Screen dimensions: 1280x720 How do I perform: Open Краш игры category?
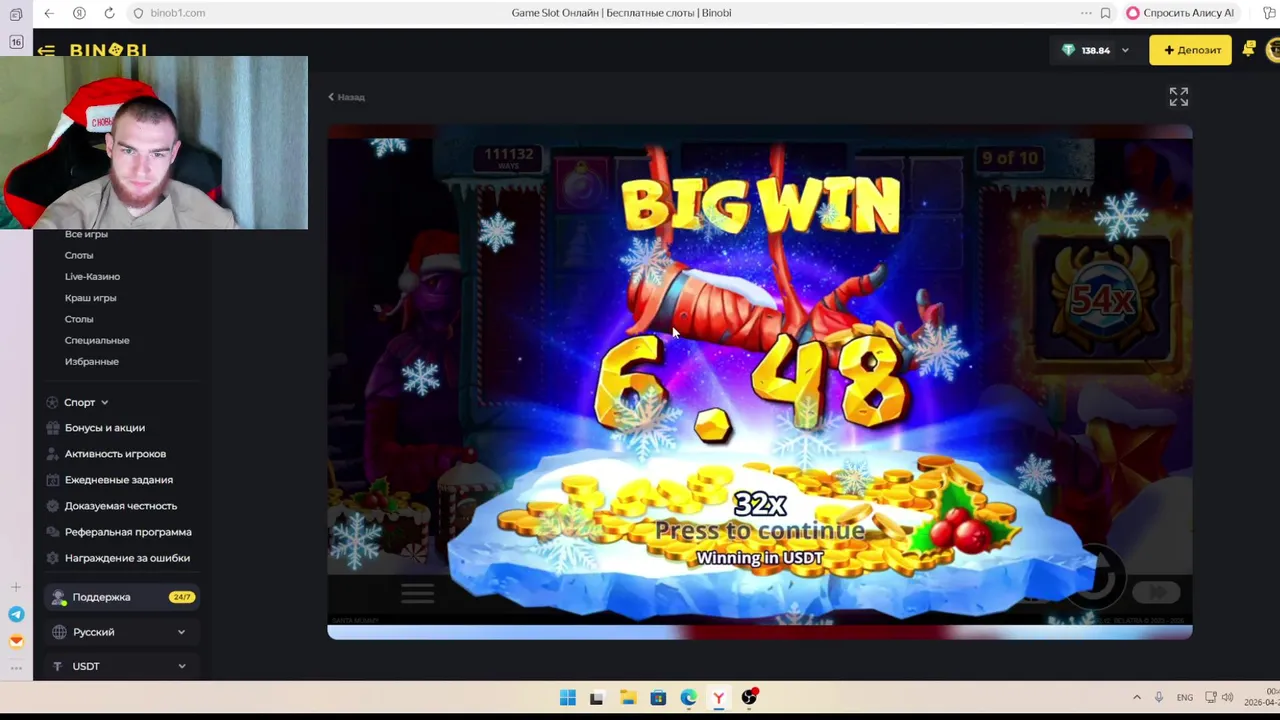click(x=90, y=298)
